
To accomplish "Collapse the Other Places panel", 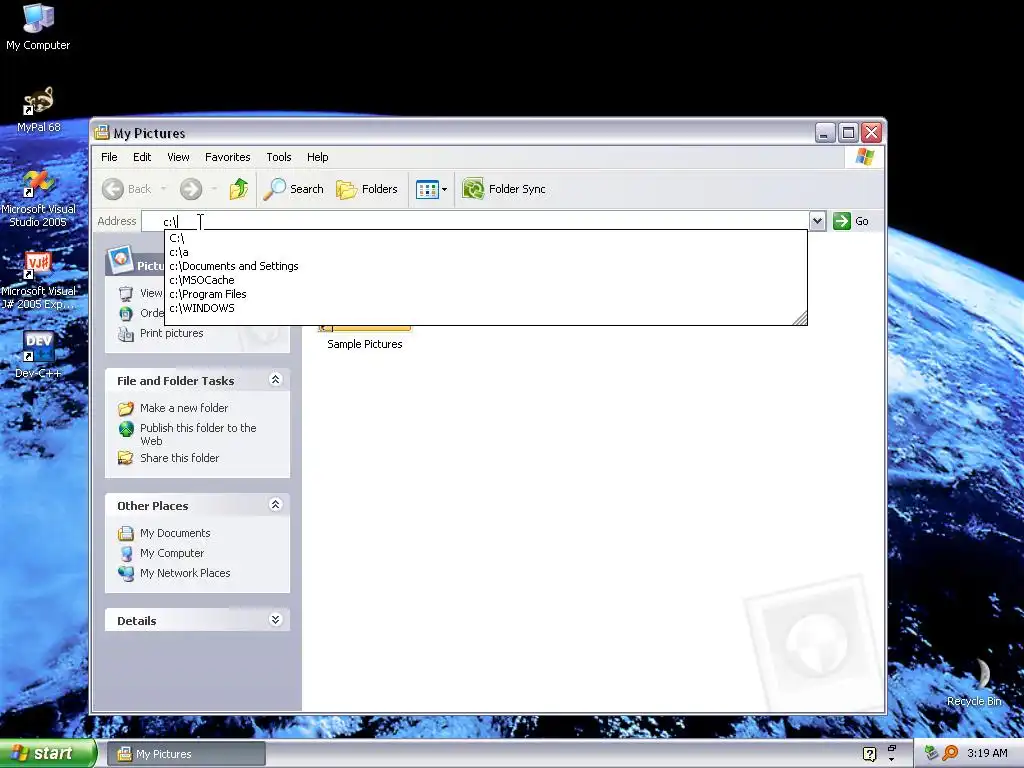I will (x=276, y=505).
